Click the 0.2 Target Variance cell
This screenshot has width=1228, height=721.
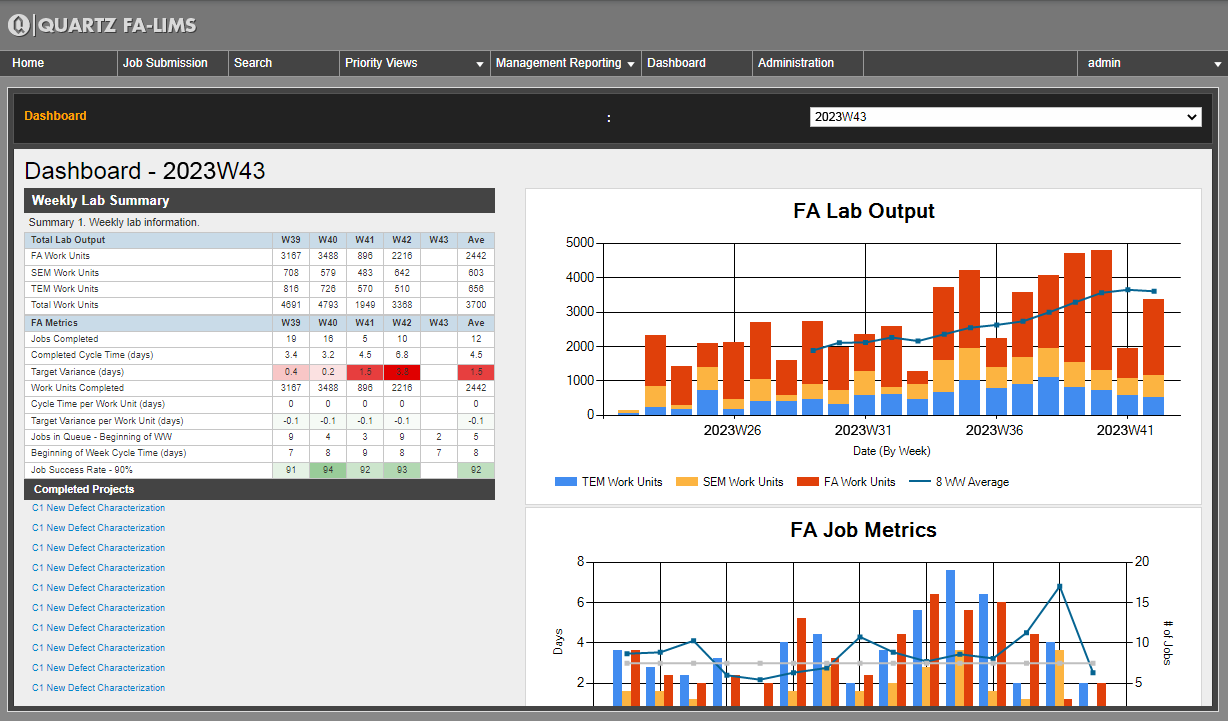click(327, 371)
